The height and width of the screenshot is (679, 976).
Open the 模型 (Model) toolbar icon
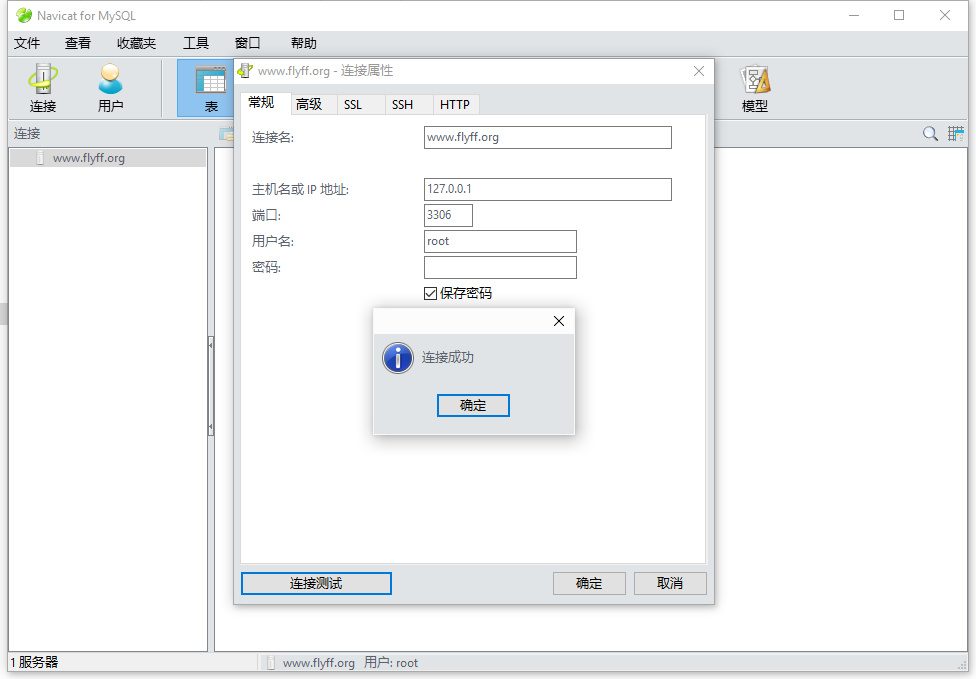click(x=754, y=88)
